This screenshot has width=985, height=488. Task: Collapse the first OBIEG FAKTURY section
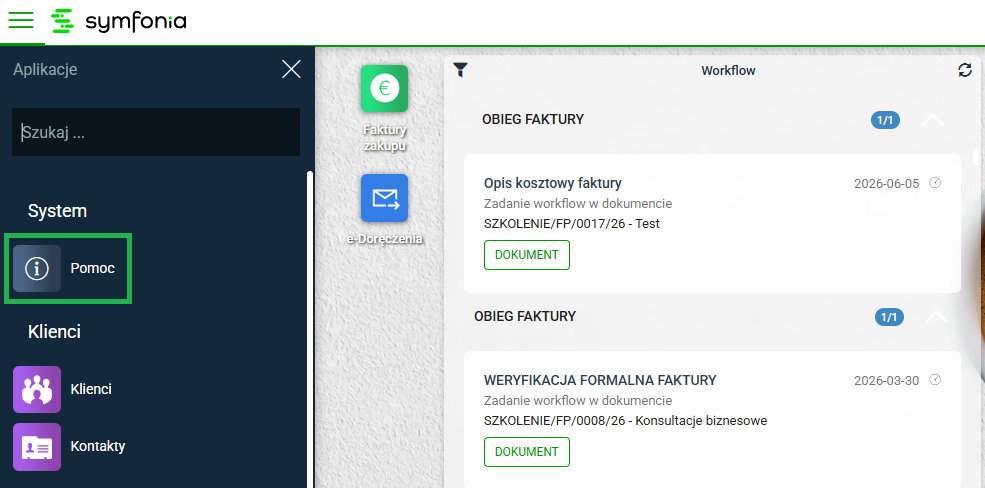[932, 119]
